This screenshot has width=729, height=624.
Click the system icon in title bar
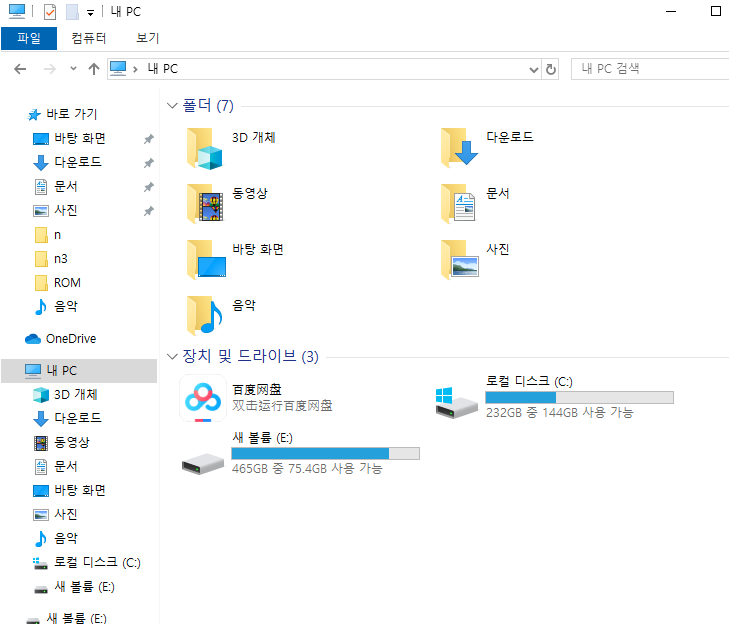click(17, 11)
